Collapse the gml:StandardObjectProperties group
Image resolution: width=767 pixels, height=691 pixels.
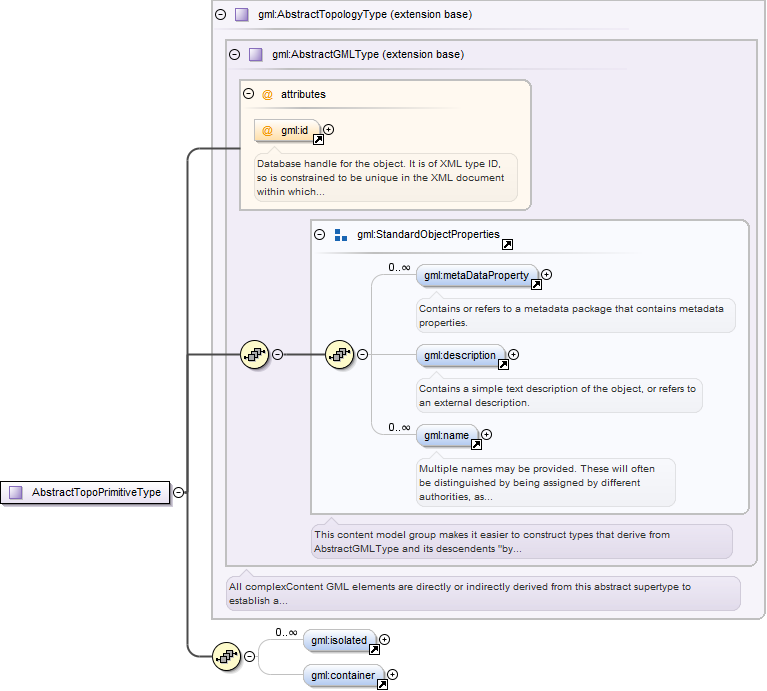pos(319,234)
